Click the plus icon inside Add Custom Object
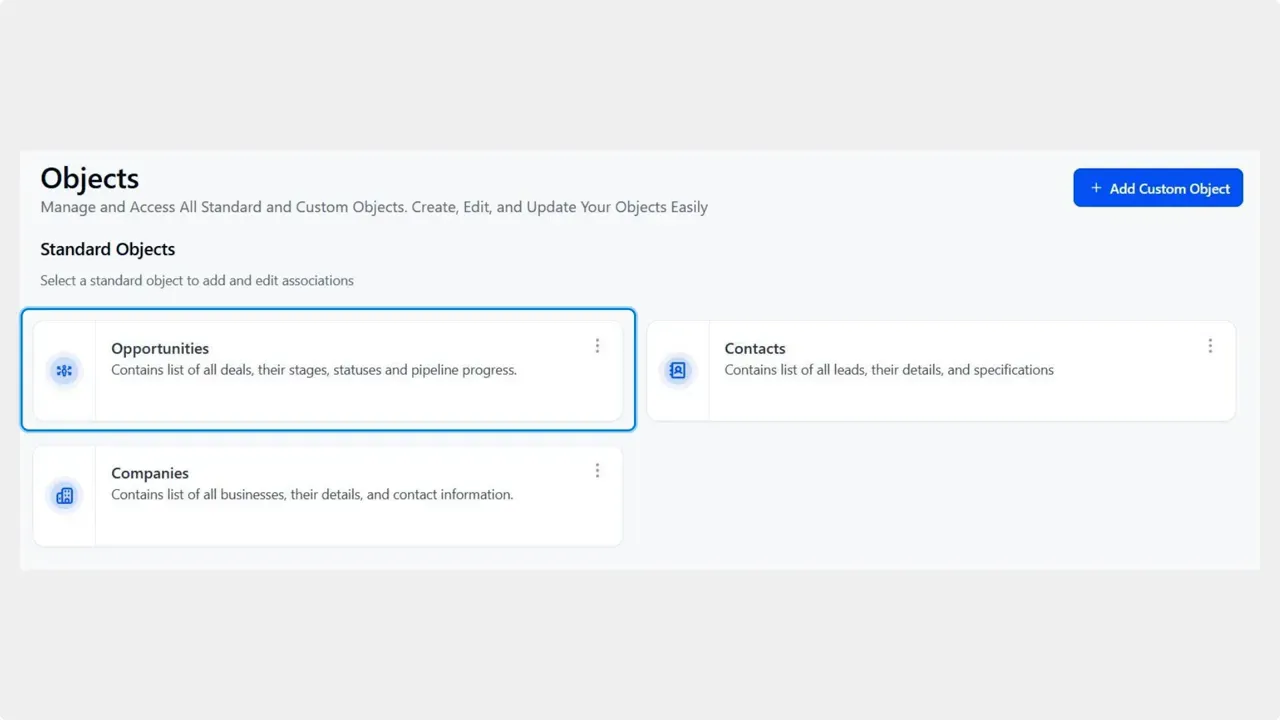1280x720 pixels. click(x=1094, y=187)
